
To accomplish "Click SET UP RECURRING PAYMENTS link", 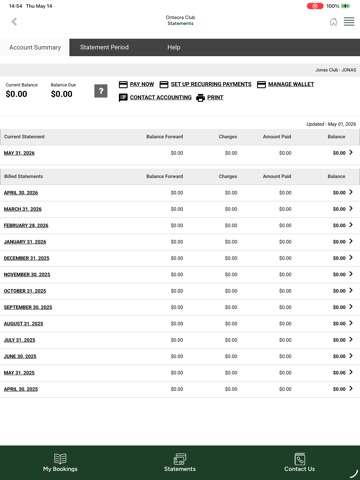I will click(211, 84).
